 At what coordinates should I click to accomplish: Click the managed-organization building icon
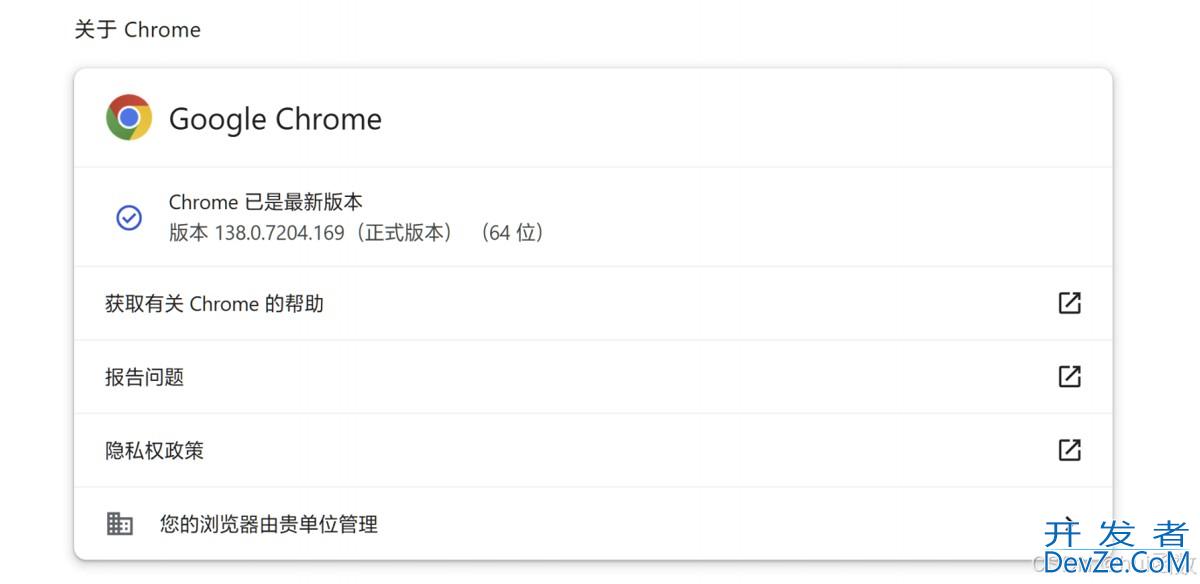[120, 523]
